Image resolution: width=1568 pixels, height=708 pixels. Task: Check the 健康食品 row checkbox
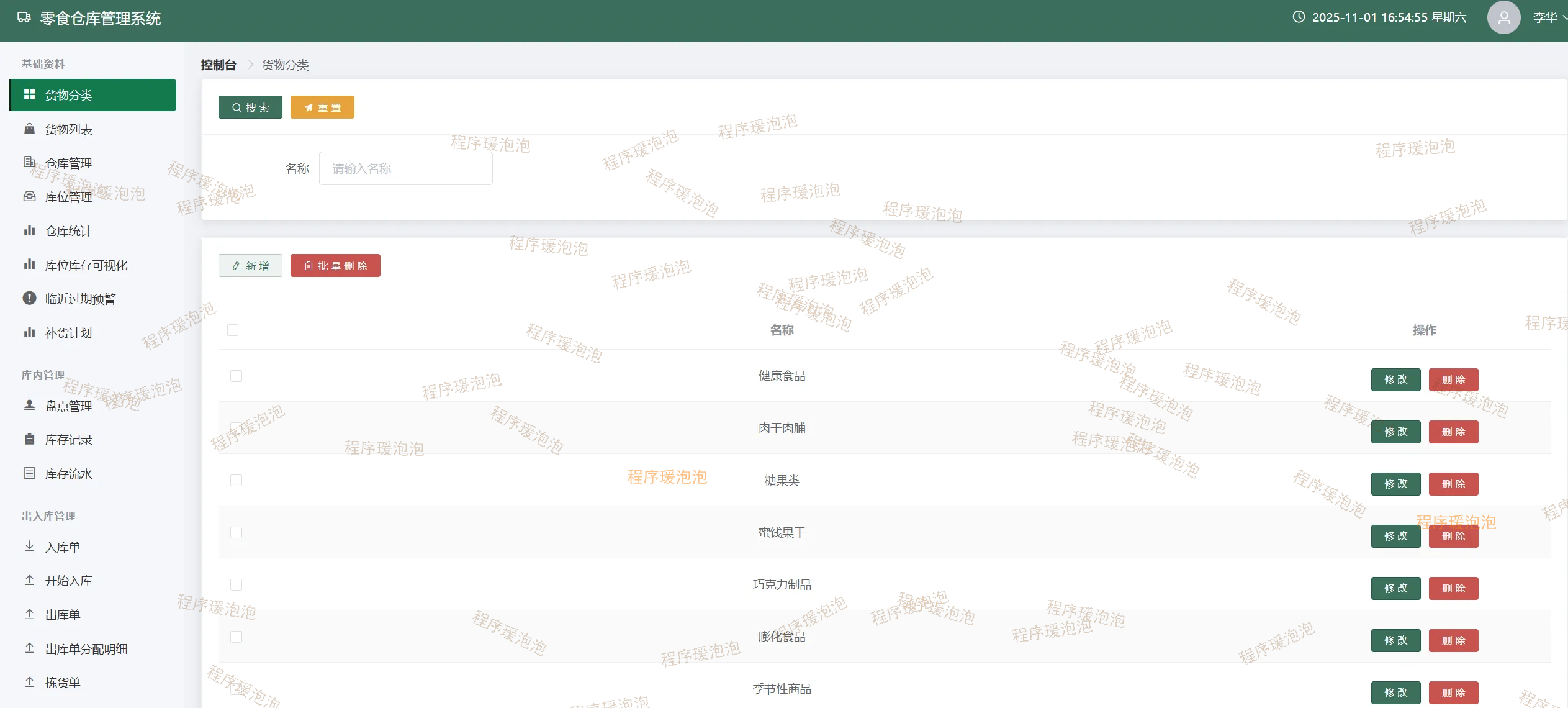236,376
